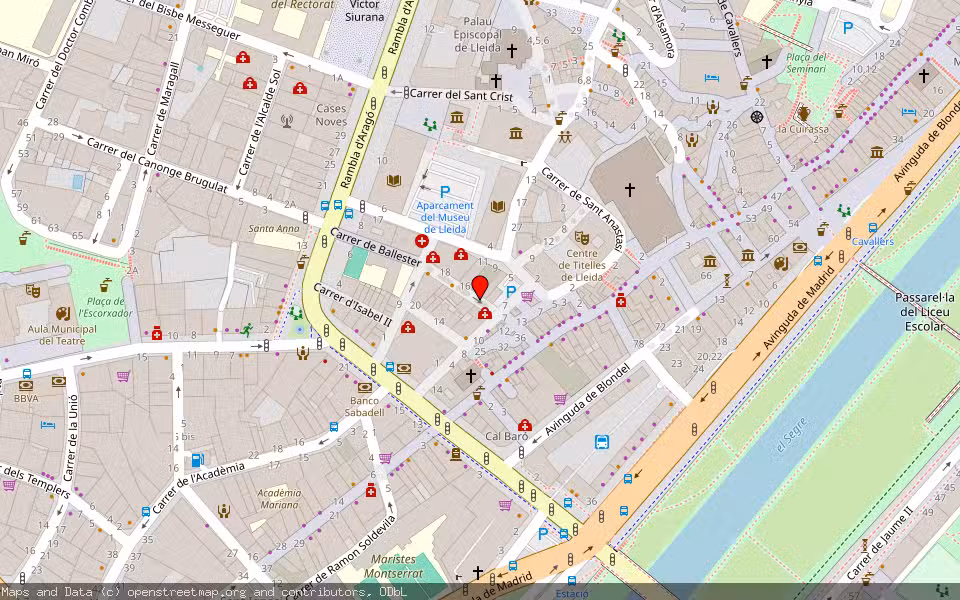960x600 pixels.
Task: Click art palette icon above Aula Municipal del Teatre
Action: 63,313
